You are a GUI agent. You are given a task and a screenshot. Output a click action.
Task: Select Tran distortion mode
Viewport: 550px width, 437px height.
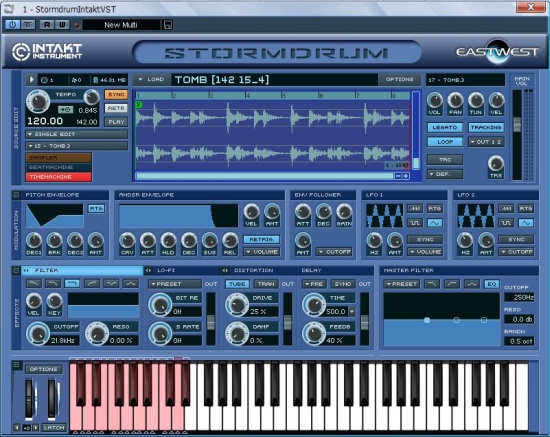click(x=266, y=284)
